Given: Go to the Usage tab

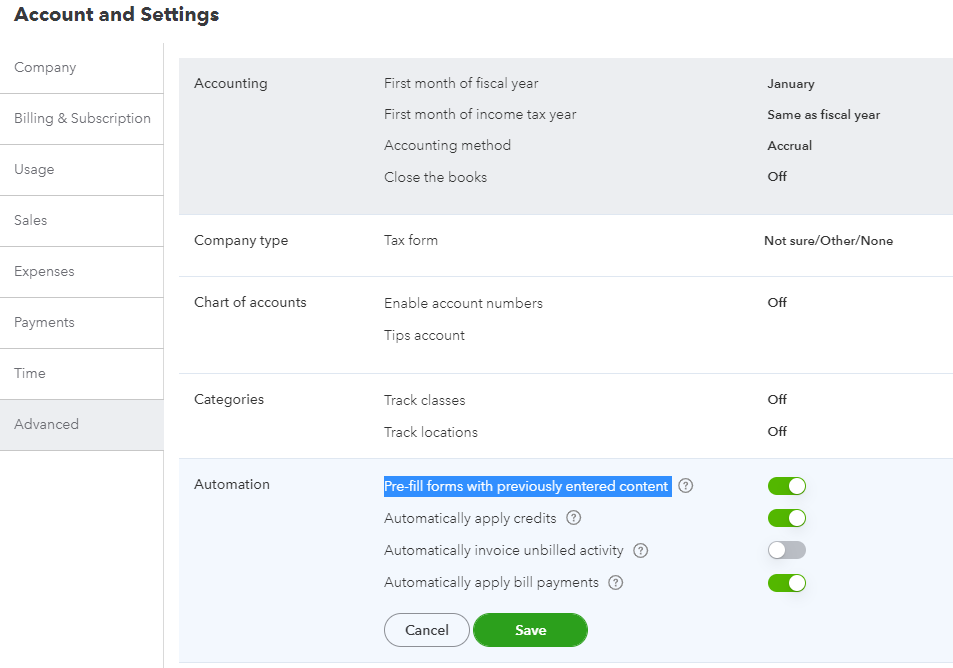Looking at the screenshot, I should coord(34,170).
